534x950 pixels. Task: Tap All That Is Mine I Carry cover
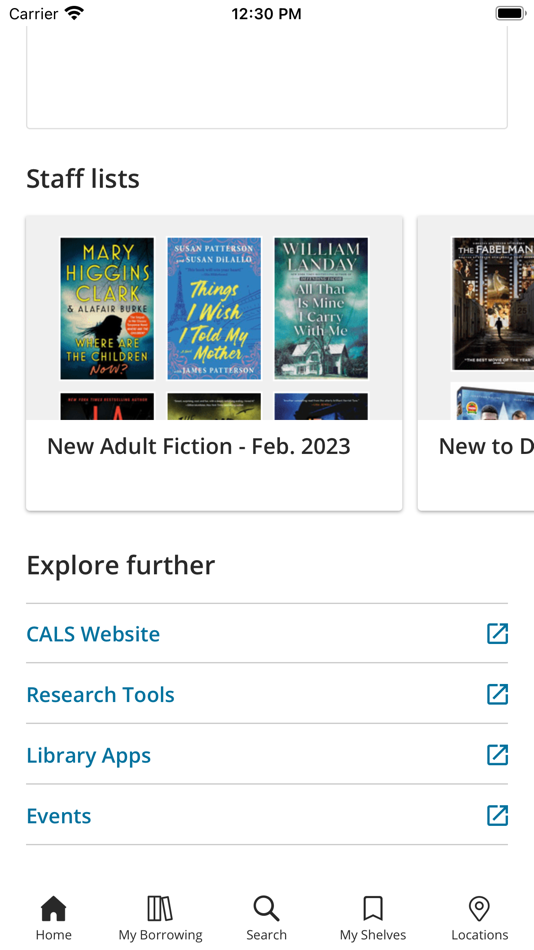321,308
